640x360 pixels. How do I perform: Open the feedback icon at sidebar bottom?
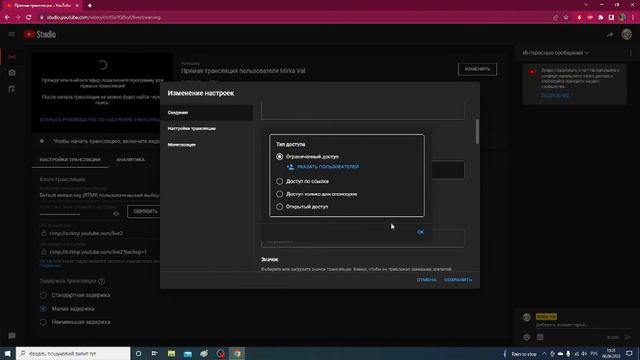click(x=12, y=336)
